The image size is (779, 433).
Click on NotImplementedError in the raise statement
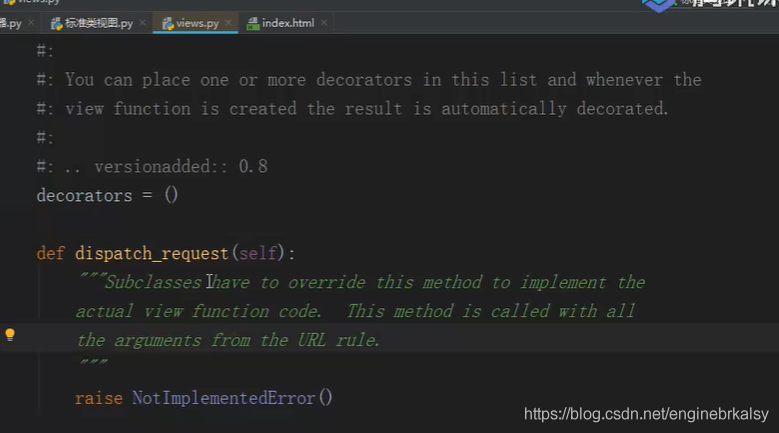tap(224, 398)
